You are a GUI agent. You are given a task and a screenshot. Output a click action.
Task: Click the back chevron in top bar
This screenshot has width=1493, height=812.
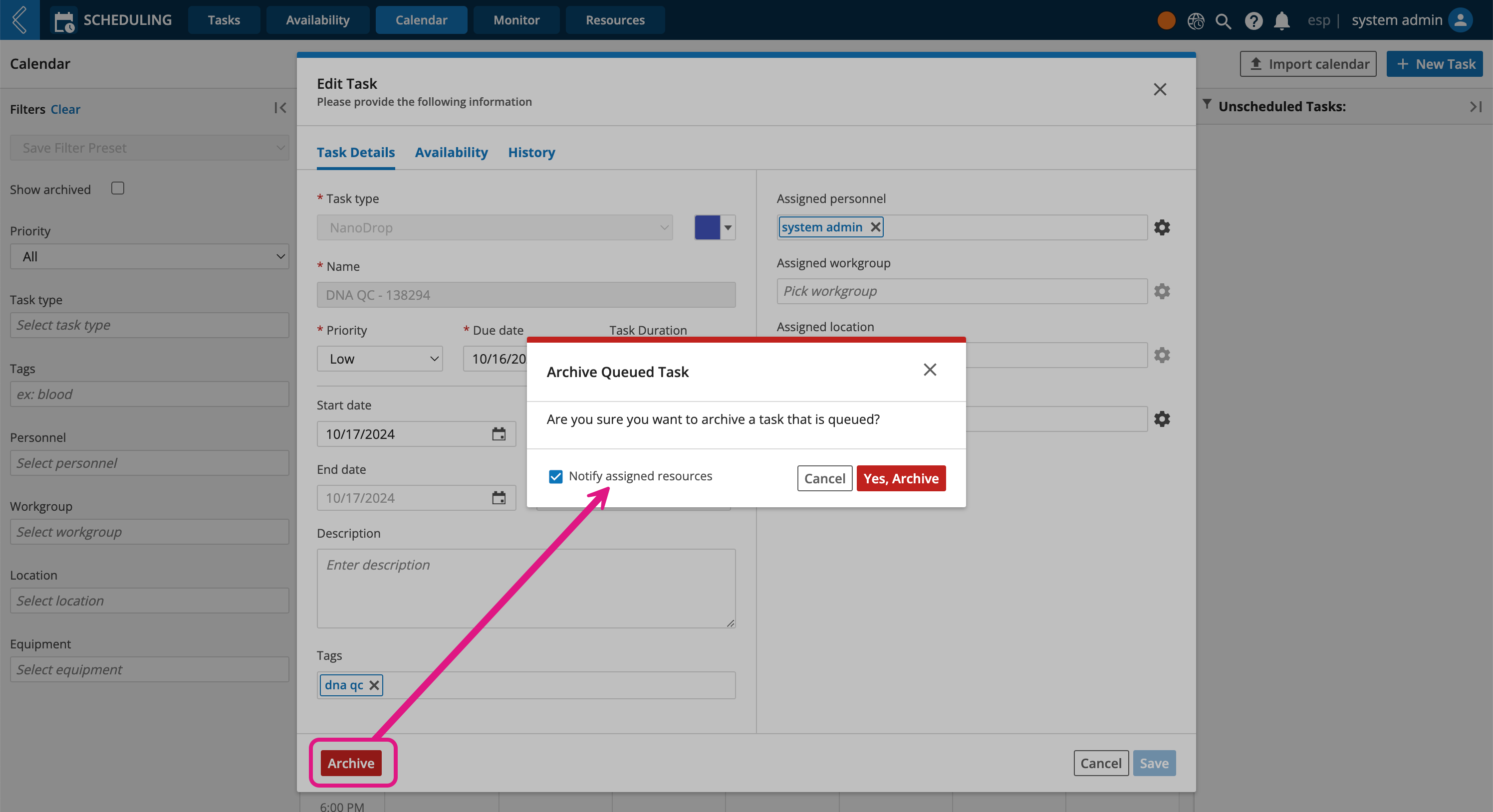click(19, 19)
